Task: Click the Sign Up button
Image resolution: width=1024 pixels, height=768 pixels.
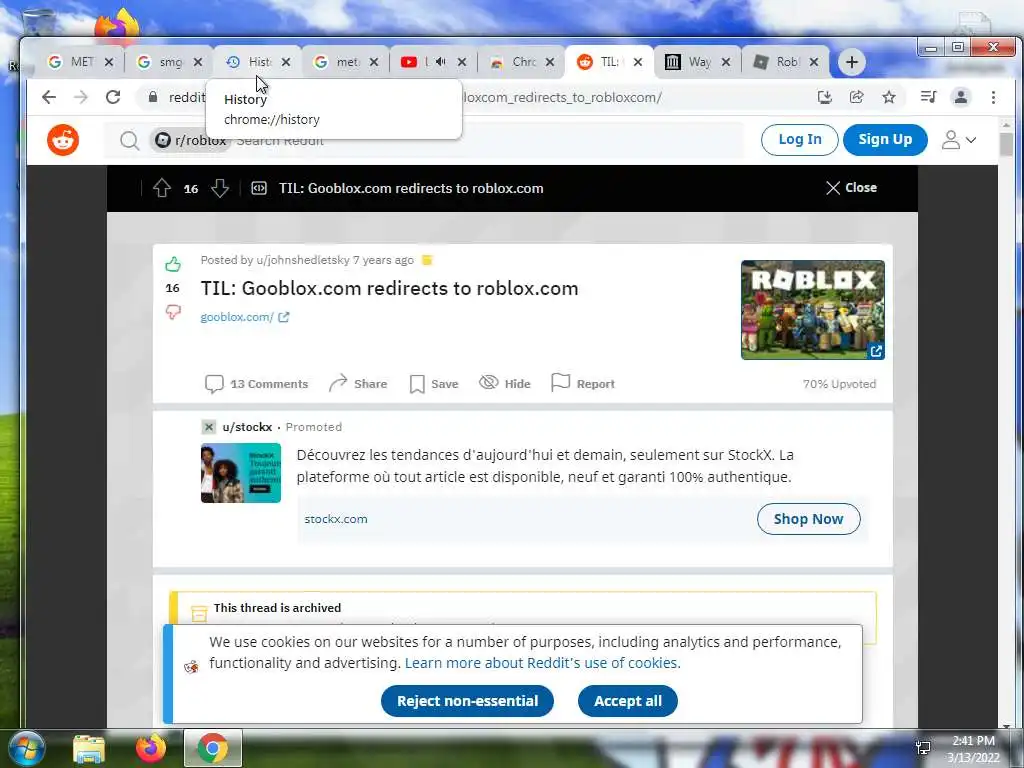Action: [x=885, y=140]
